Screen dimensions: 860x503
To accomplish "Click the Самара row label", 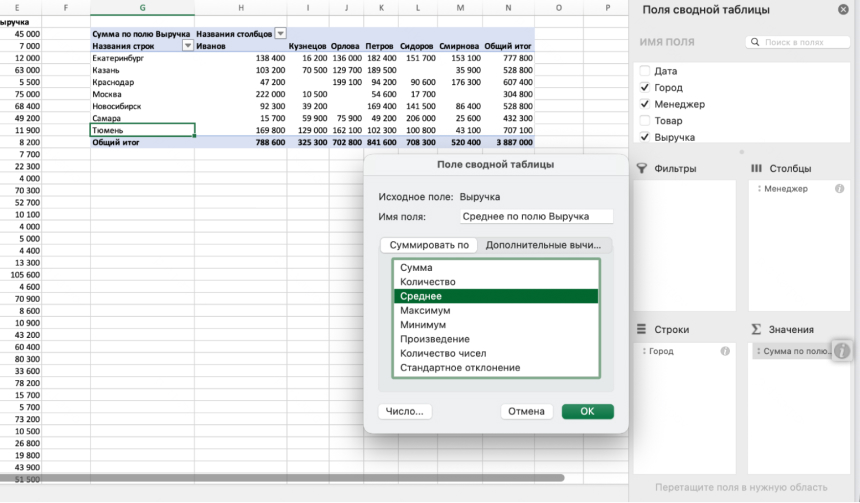I will [x=142, y=118].
